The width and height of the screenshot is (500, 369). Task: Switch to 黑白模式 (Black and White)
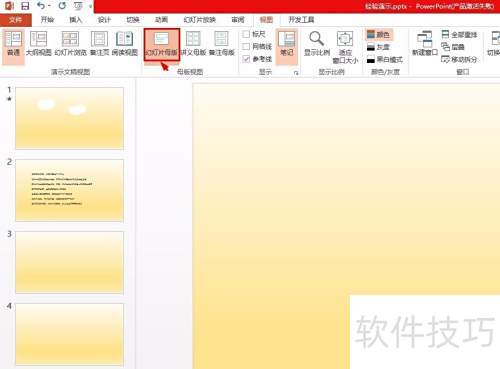pyautogui.click(x=385, y=60)
